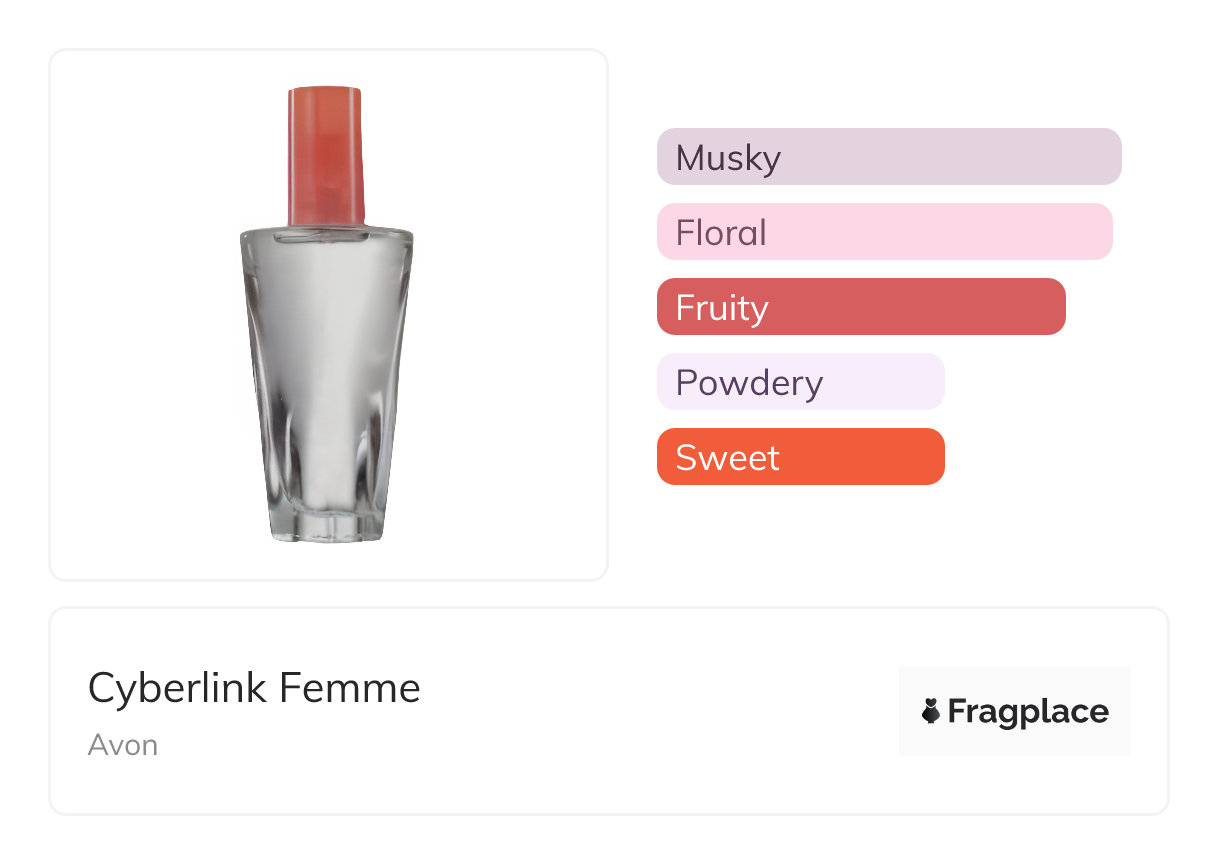The image size is (1218, 864).
Task: Click the red perfume bottle cap
Action: tap(325, 155)
